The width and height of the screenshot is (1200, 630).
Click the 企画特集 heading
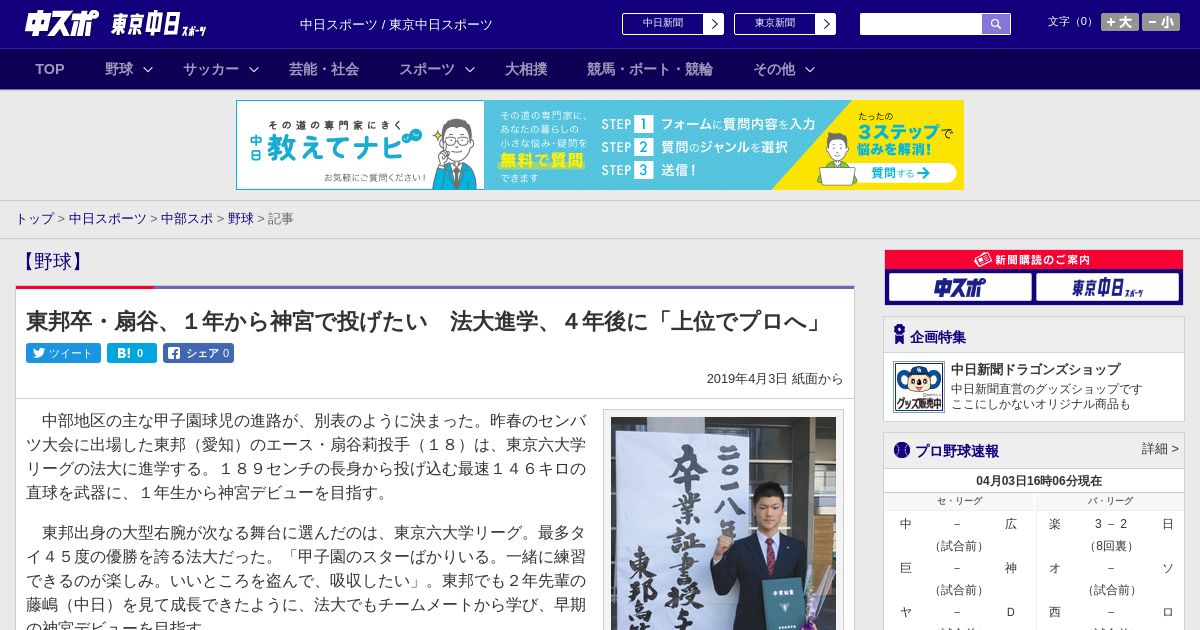pos(938,337)
